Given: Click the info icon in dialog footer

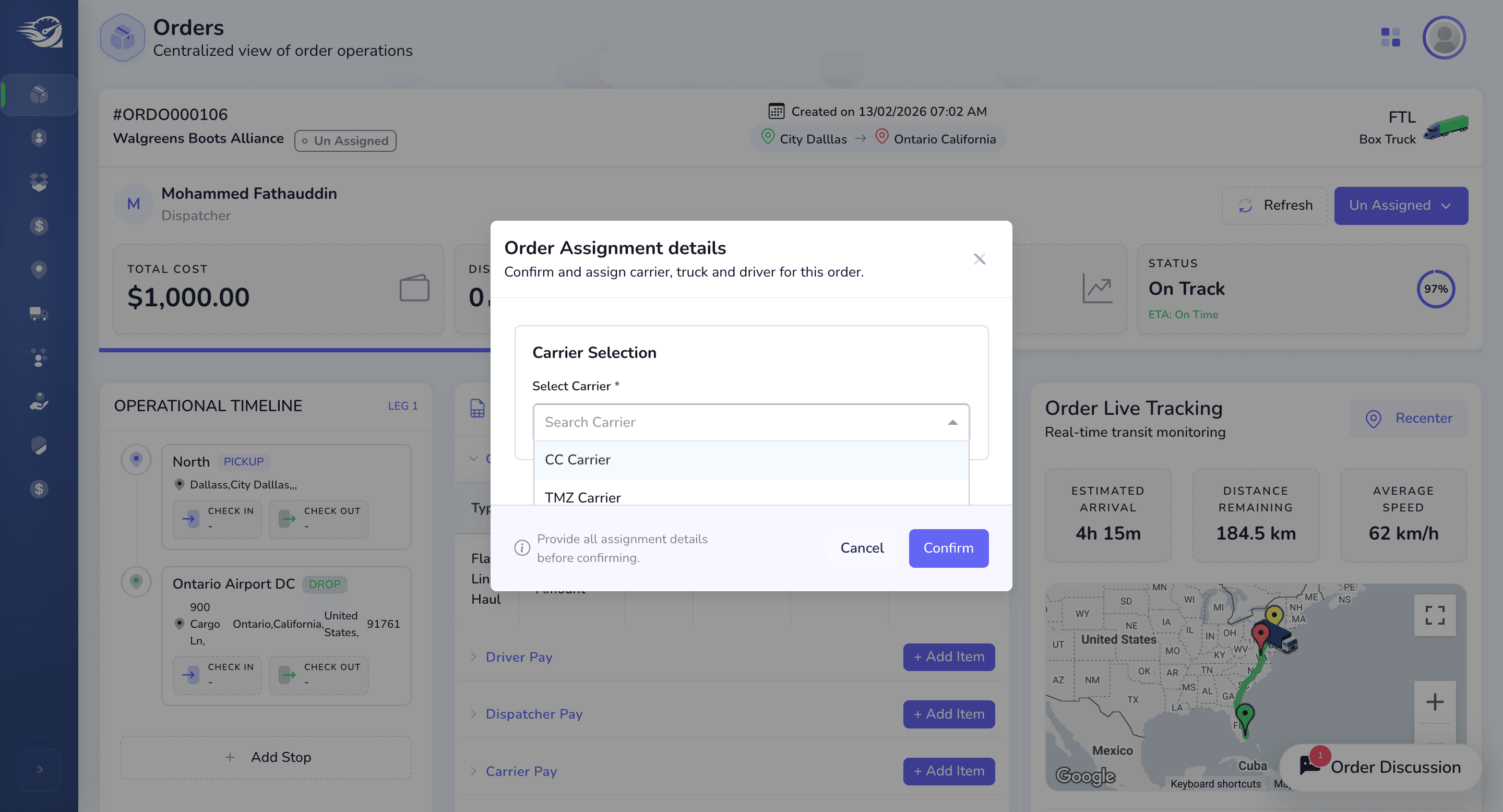Looking at the screenshot, I should 522,548.
